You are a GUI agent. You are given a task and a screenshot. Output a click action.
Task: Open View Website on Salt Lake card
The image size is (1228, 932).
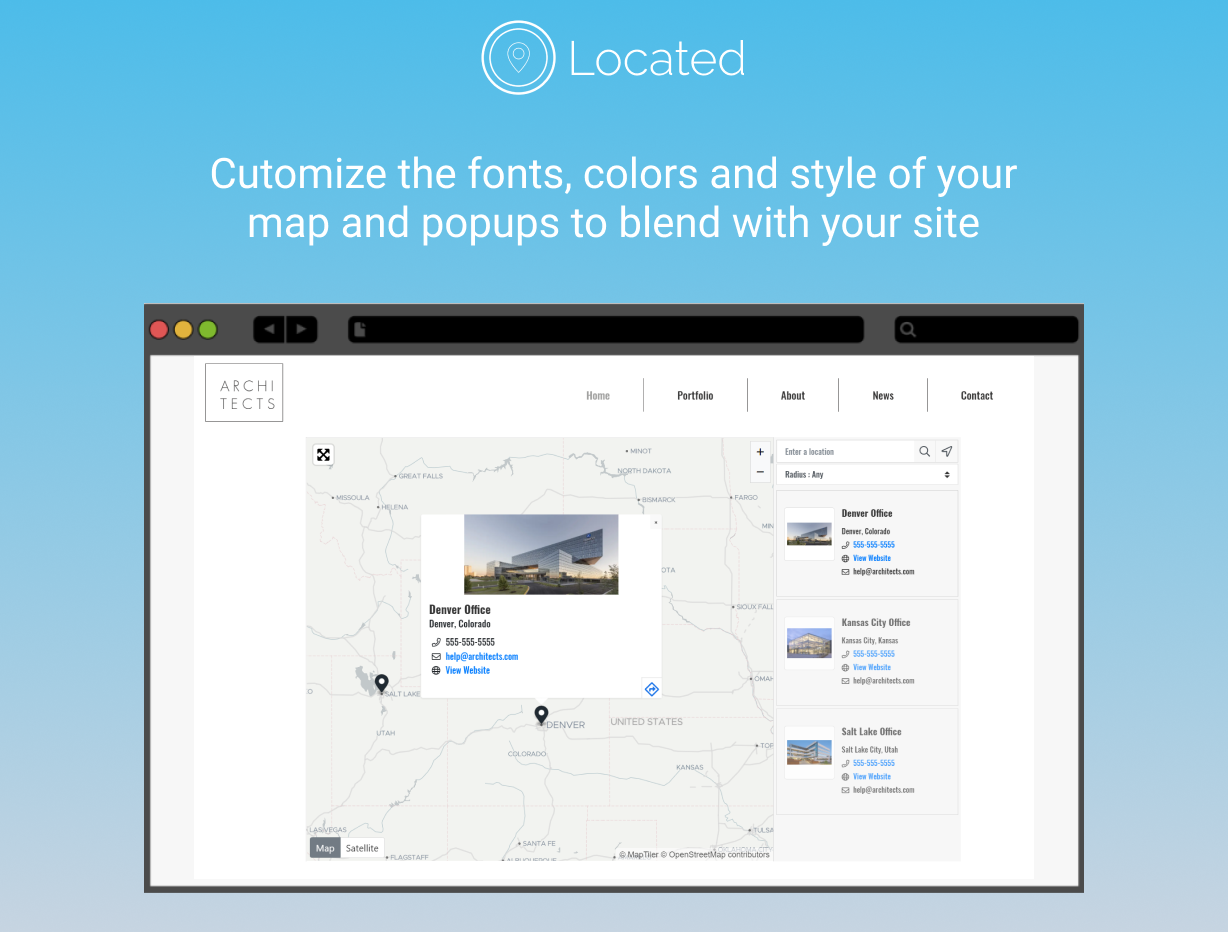(x=872, y=777)
